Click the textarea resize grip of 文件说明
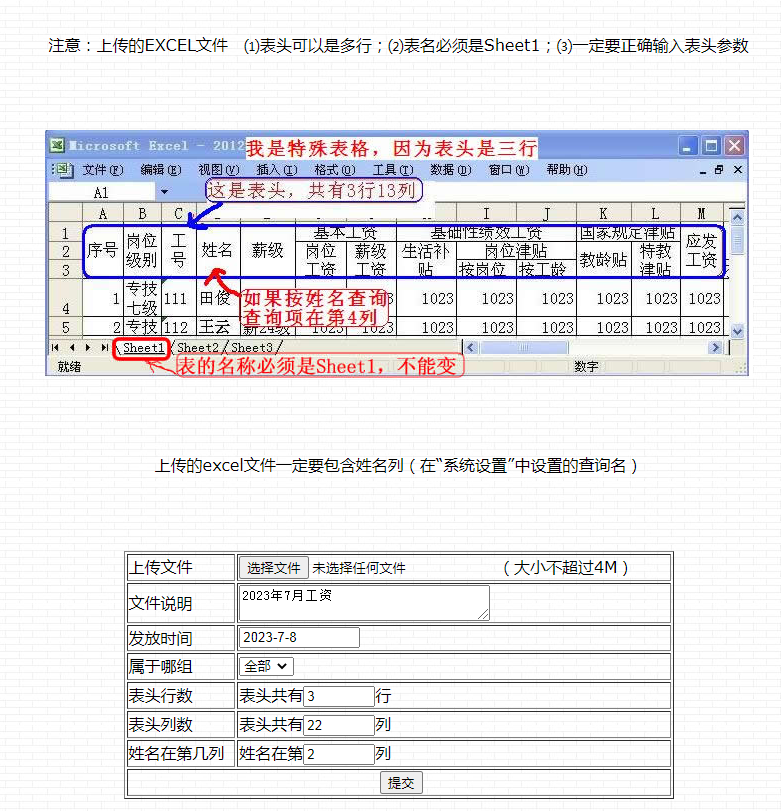 pyautogui.click(x=484, y=614)
